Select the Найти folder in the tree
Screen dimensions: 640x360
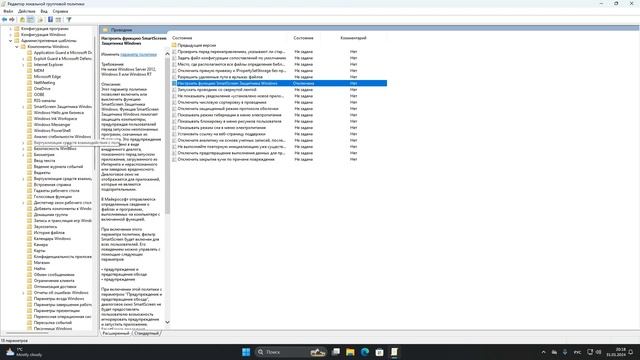(x=40, y=269)
